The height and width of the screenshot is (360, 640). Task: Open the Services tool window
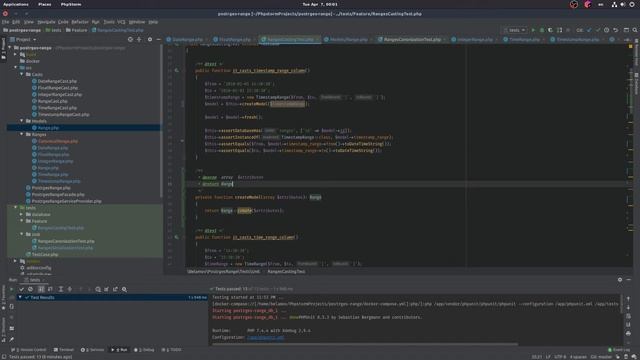tap(93, 350)
